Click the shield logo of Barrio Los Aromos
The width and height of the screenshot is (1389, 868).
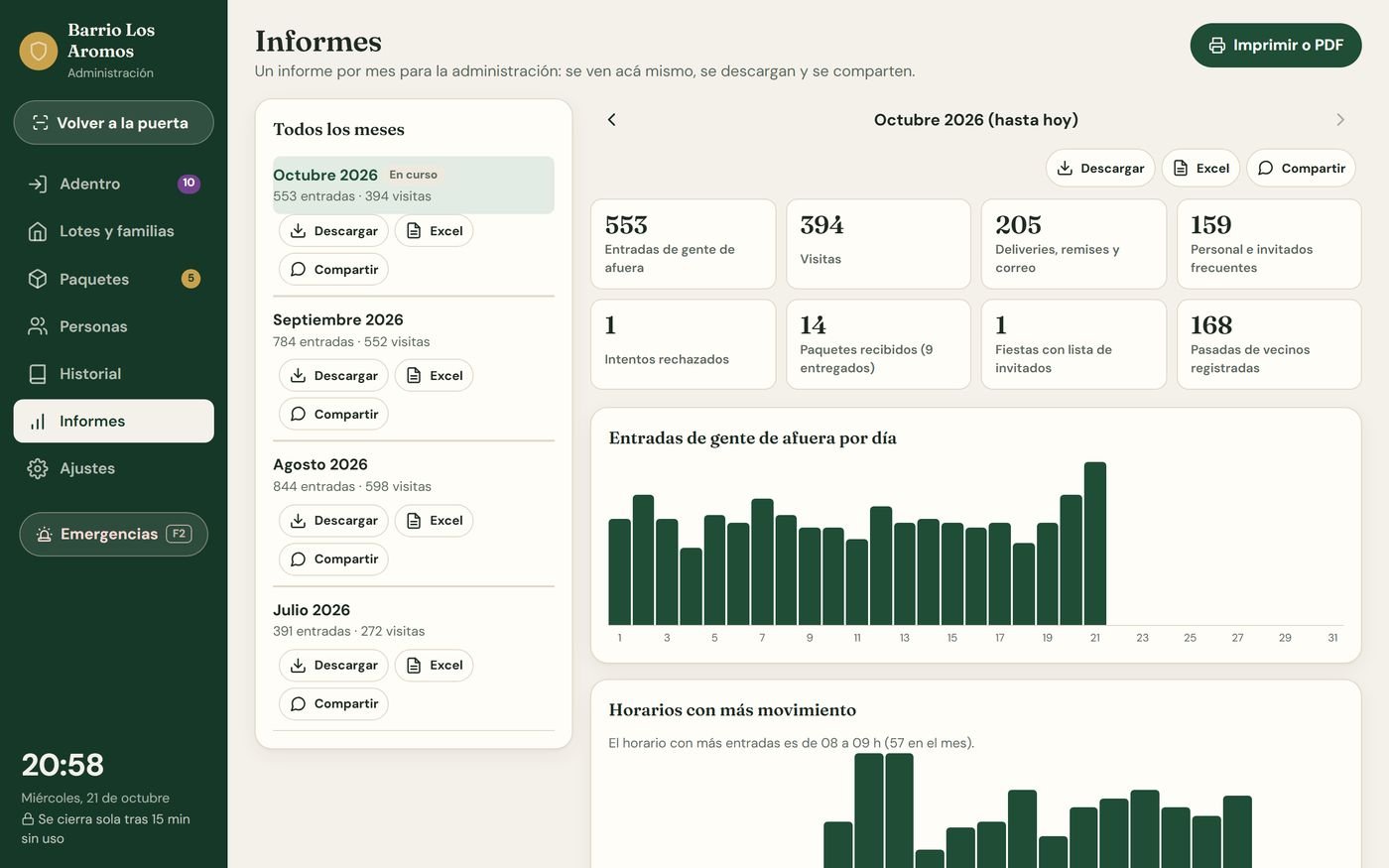pos(39,51)
